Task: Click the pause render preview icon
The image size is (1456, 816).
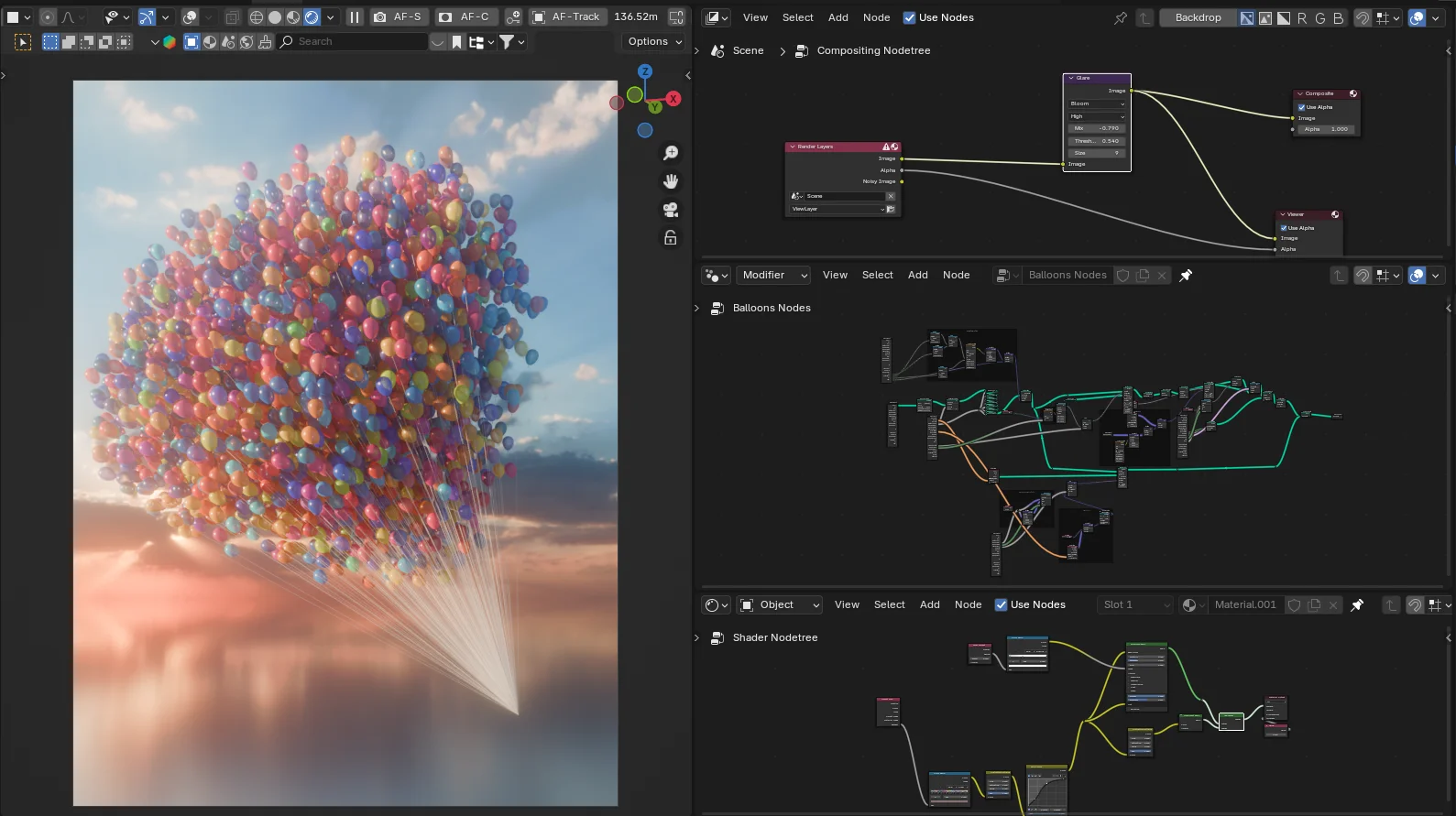Action: 355,17
